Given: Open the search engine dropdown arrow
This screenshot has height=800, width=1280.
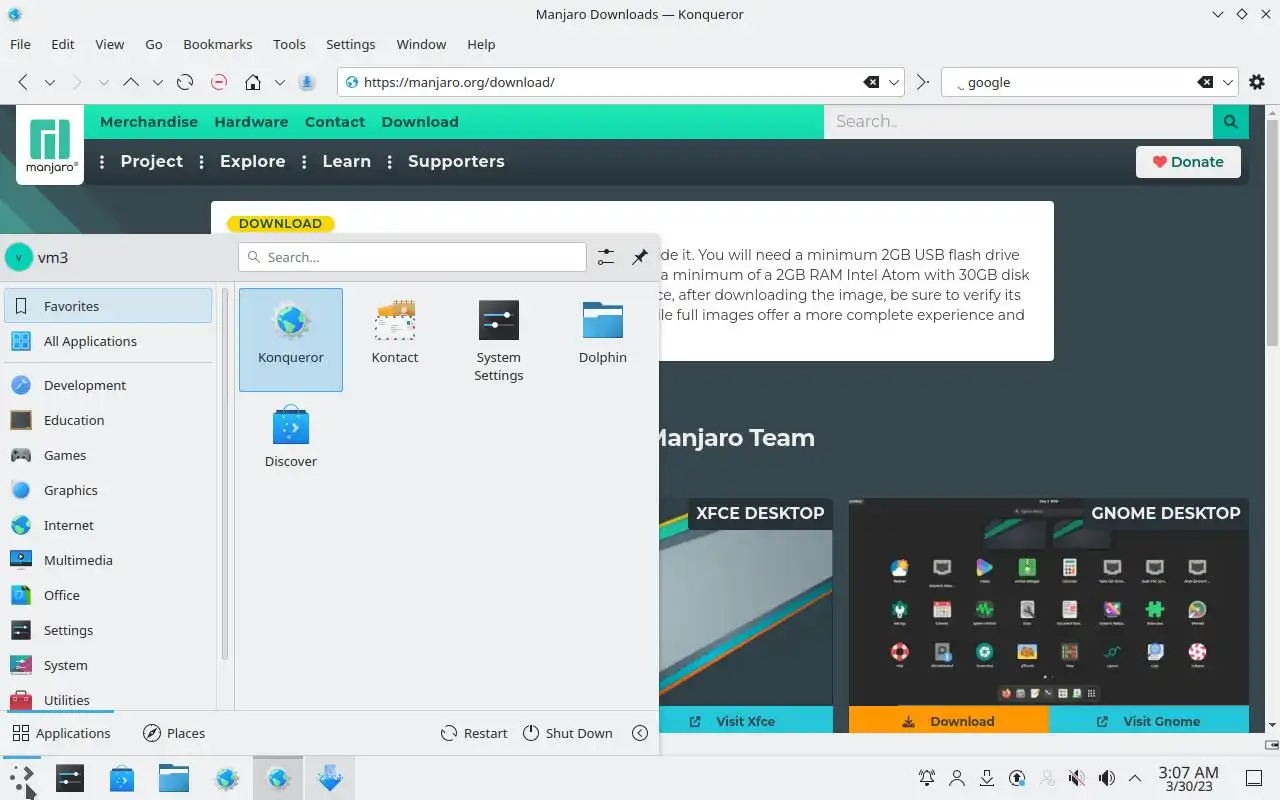Looking at the screenshot, I should coord(1228,82).
